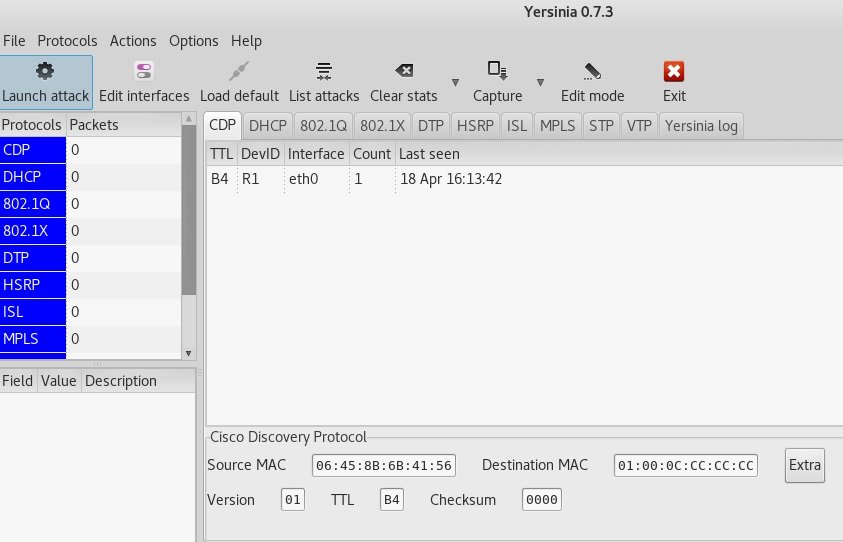Click the Protocols column header
The height and width of the screenshot is (542, 843).
pyautogui.click(x=33, y=125)
